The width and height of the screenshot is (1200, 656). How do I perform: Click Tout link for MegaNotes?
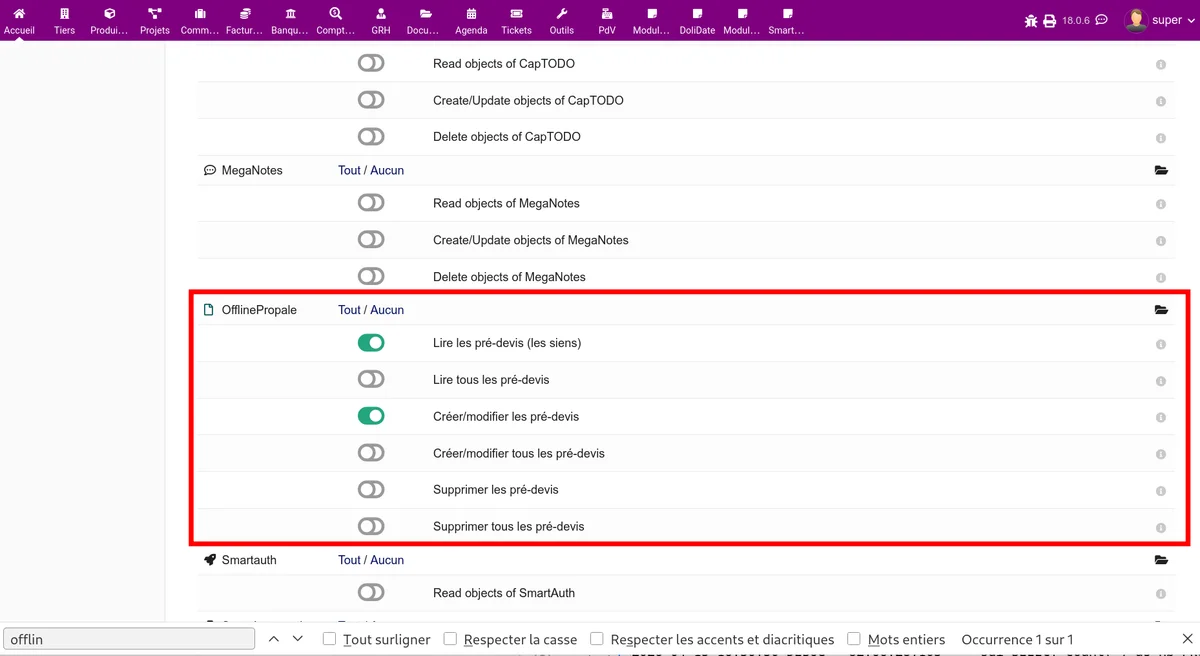coord(349,171)
